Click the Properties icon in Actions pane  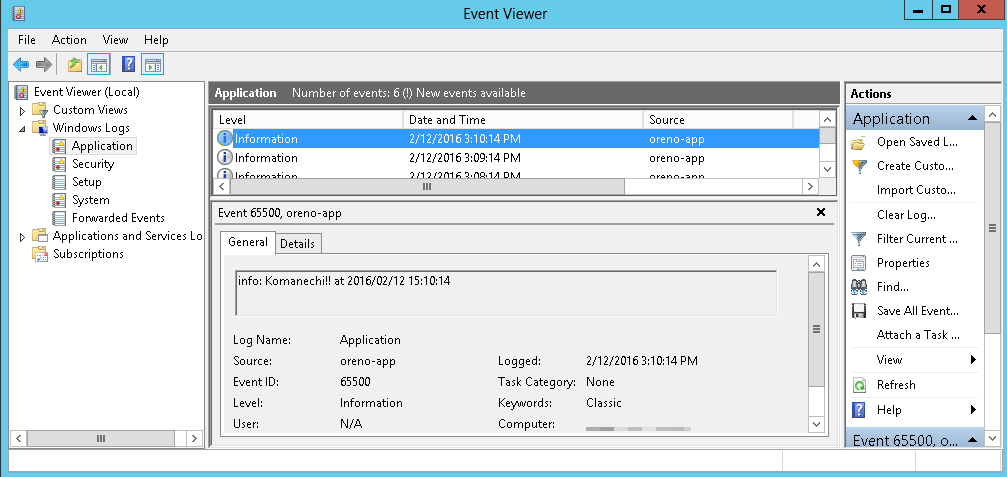[x=859, y=263]
